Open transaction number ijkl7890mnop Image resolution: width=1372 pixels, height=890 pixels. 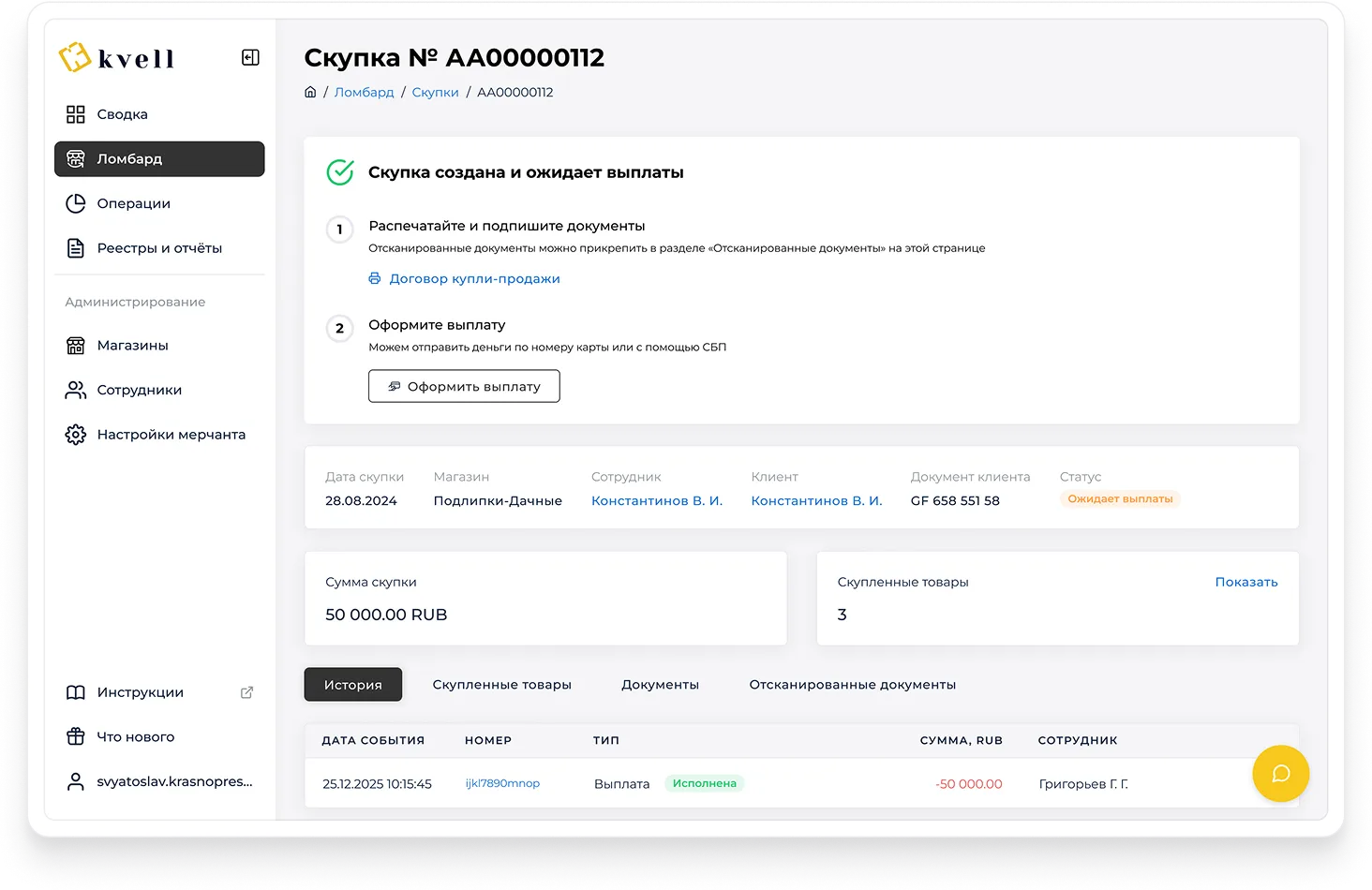click(502, 783)
